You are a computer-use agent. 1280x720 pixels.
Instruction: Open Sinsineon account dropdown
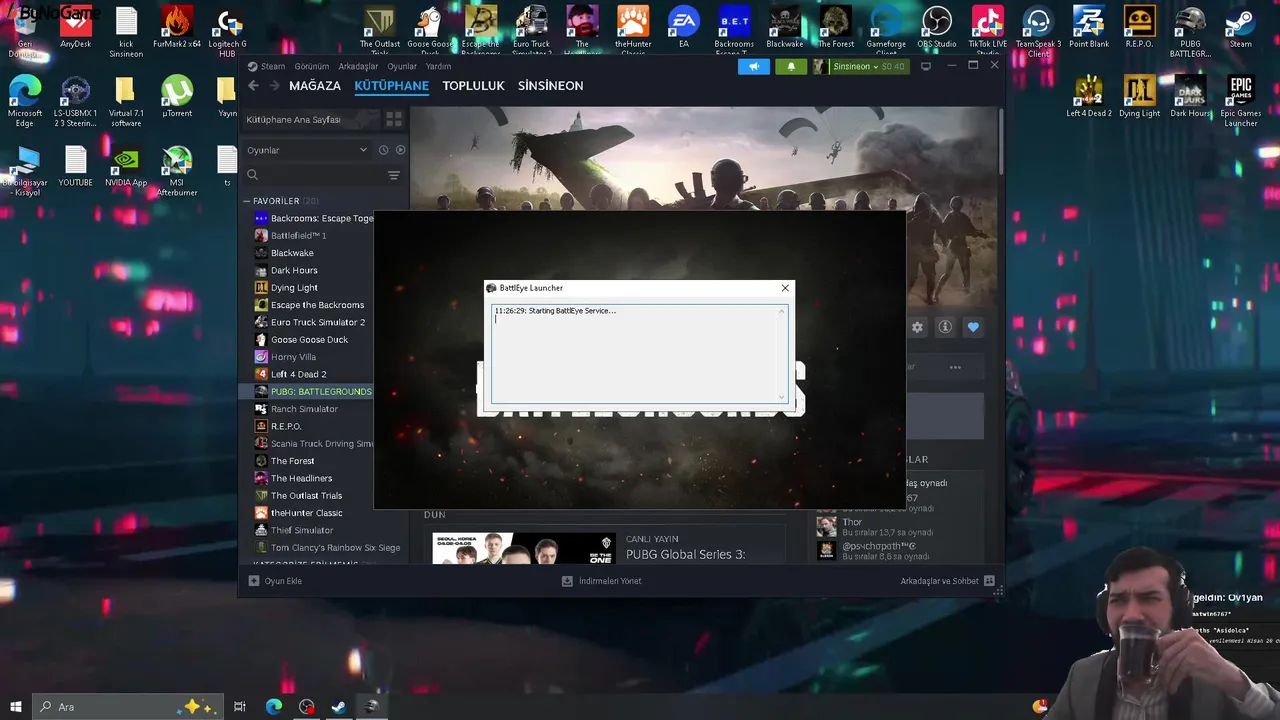click(860, 66)
